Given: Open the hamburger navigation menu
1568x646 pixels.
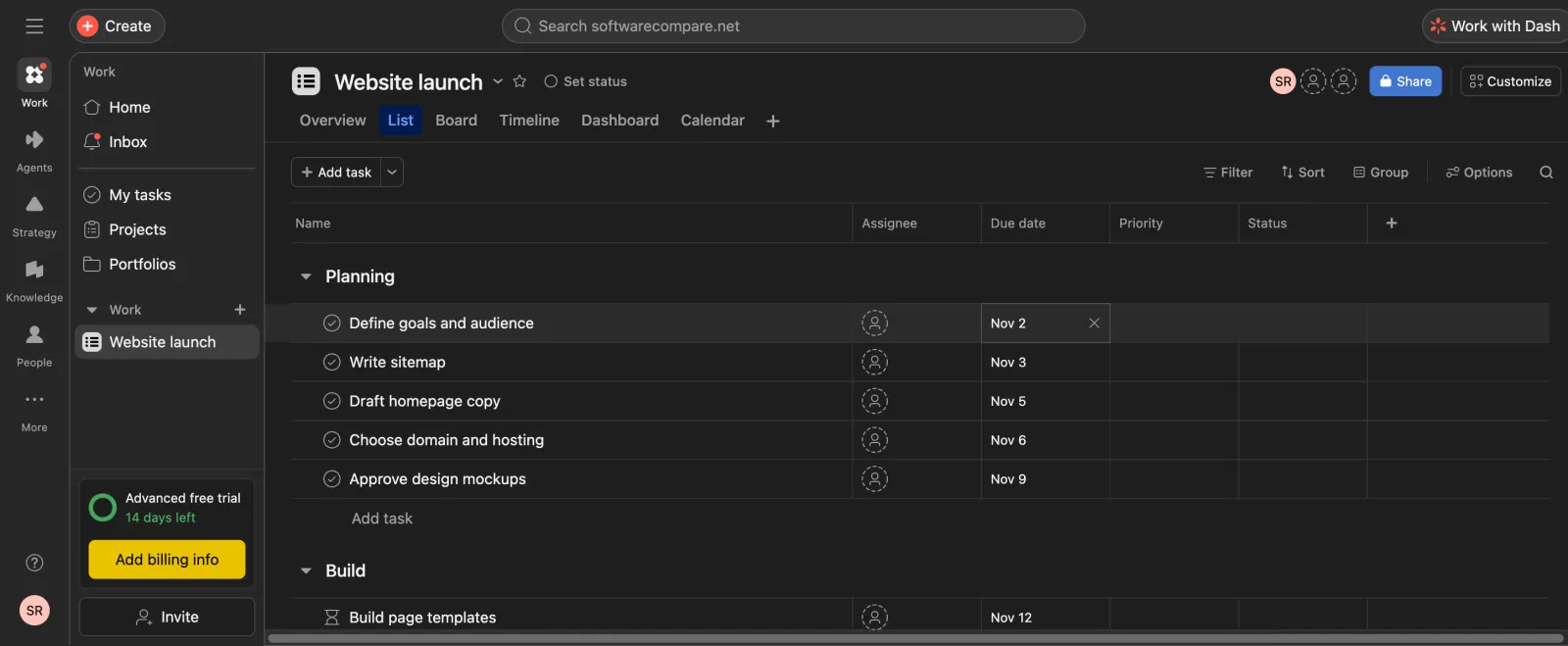Looking at the screenshot, I should pos(34,26).
